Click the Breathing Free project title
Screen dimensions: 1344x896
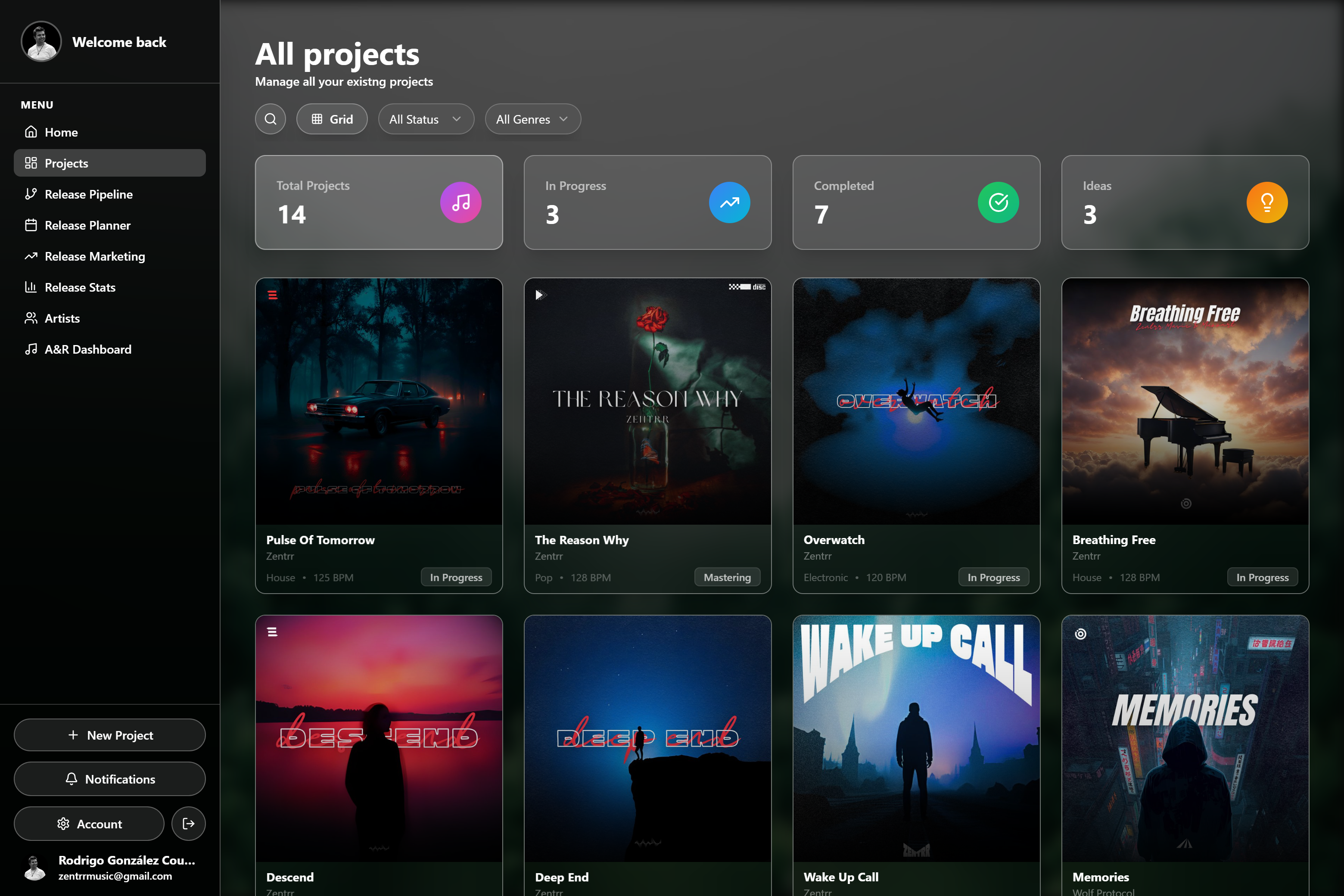tap(1114, 539)
